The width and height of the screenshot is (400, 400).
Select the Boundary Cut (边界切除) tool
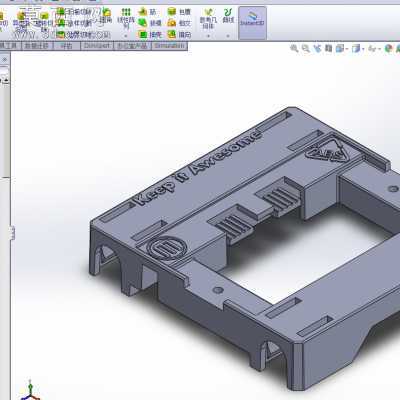point(75,34)
